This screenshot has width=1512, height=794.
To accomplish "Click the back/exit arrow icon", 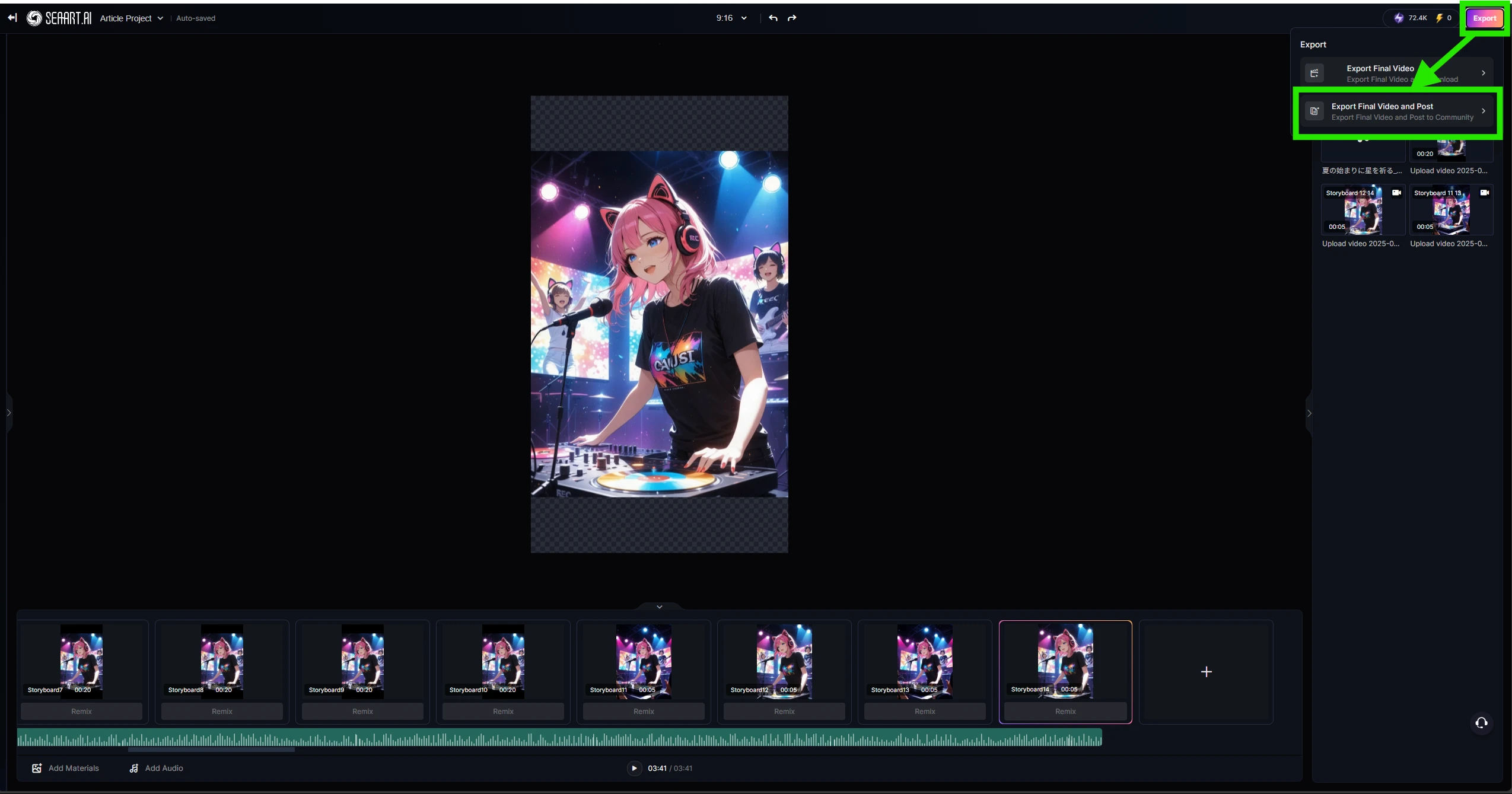I will coord(12,18).
